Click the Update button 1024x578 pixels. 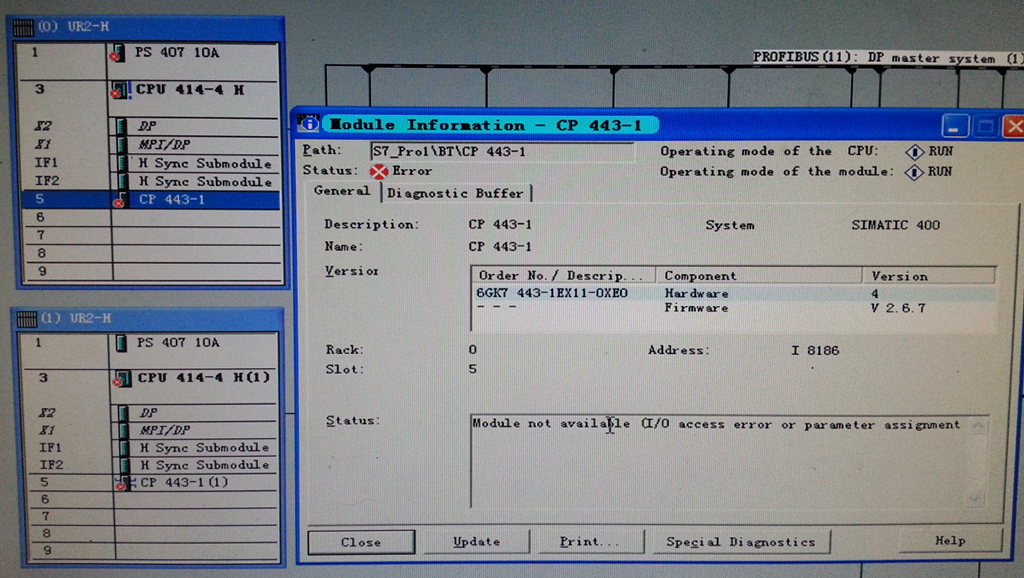(477, 541)
